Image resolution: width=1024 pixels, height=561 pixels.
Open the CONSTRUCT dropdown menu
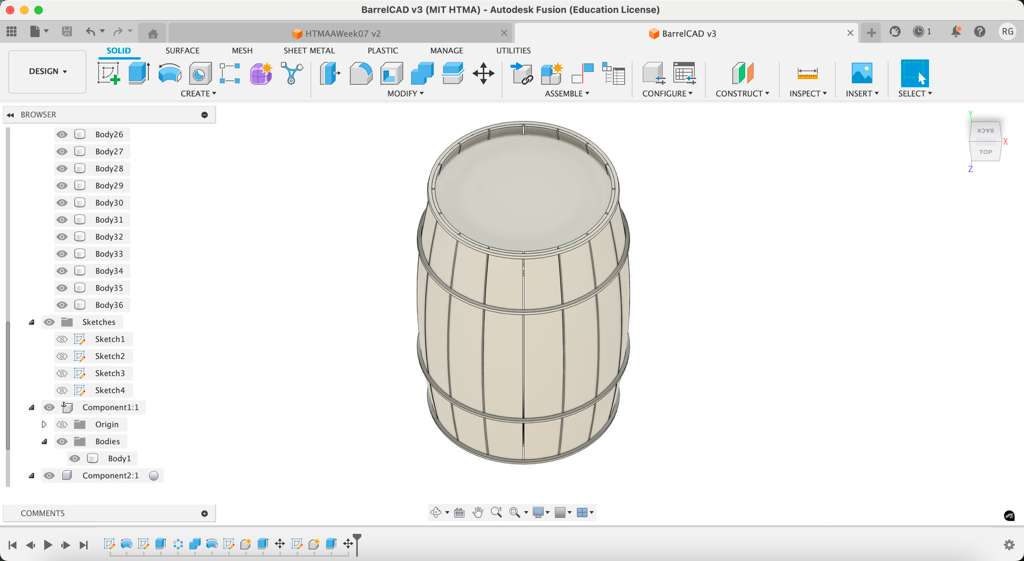742,93
